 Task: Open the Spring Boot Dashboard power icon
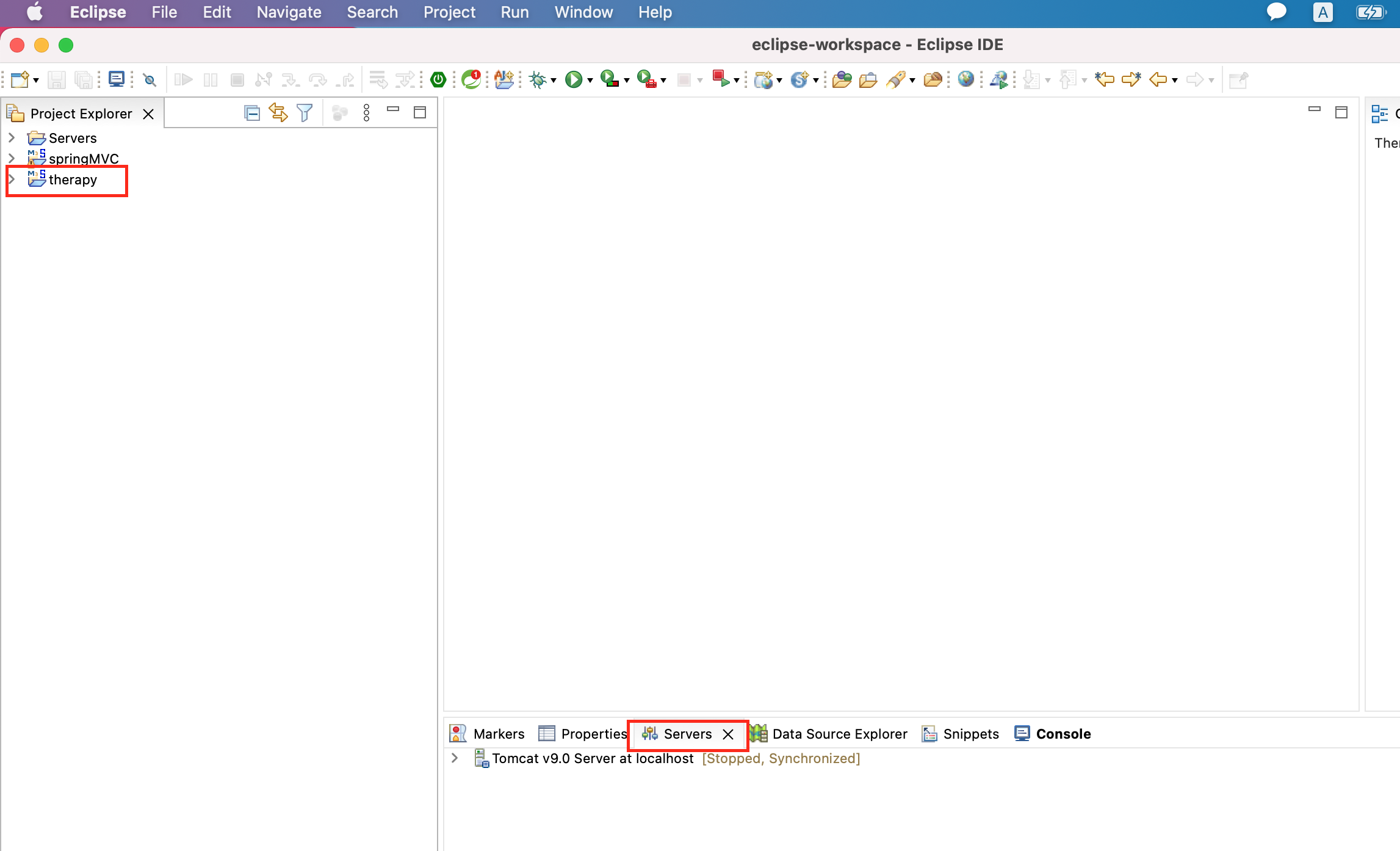click(x=438, y=80)
